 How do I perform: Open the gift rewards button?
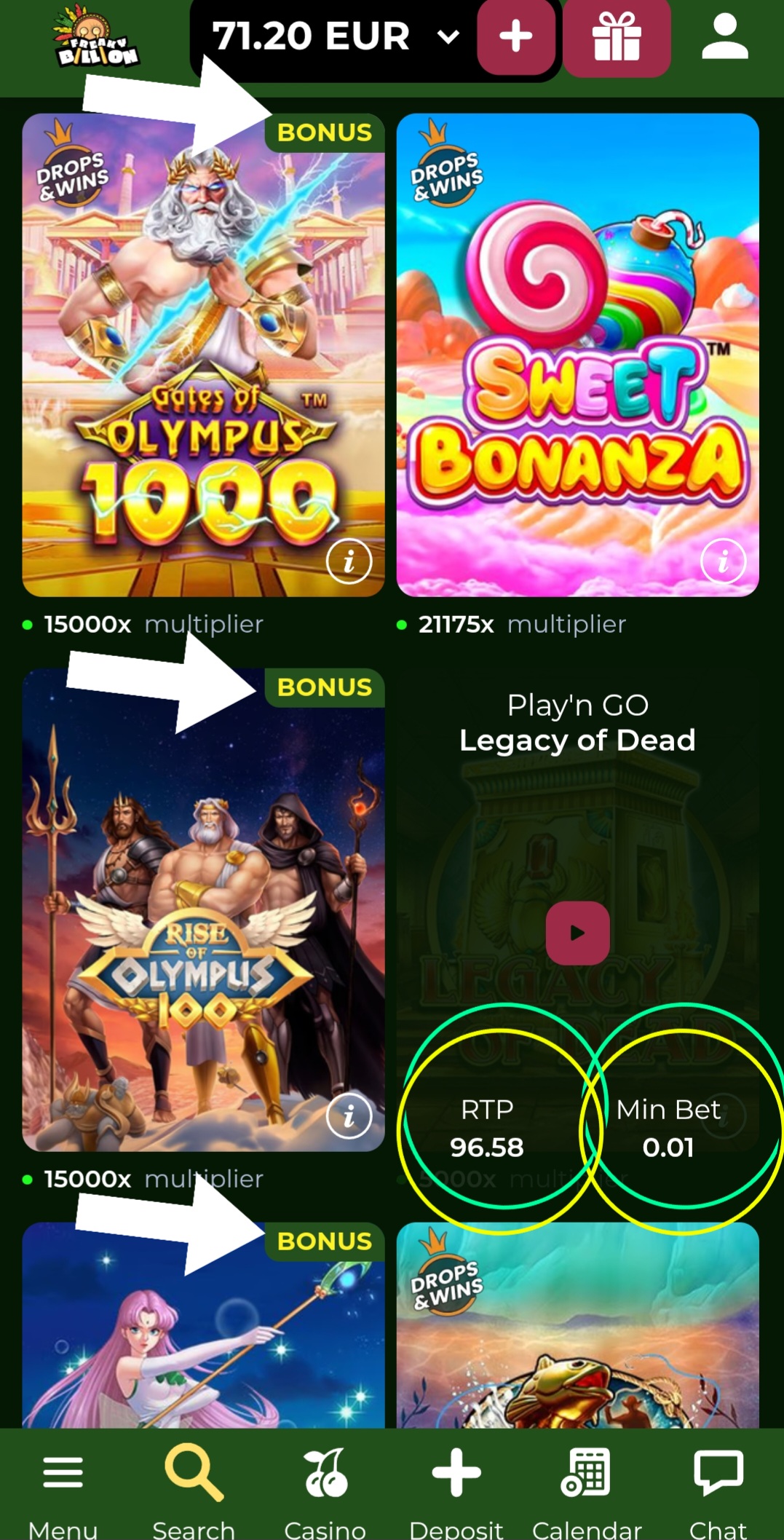617,37
